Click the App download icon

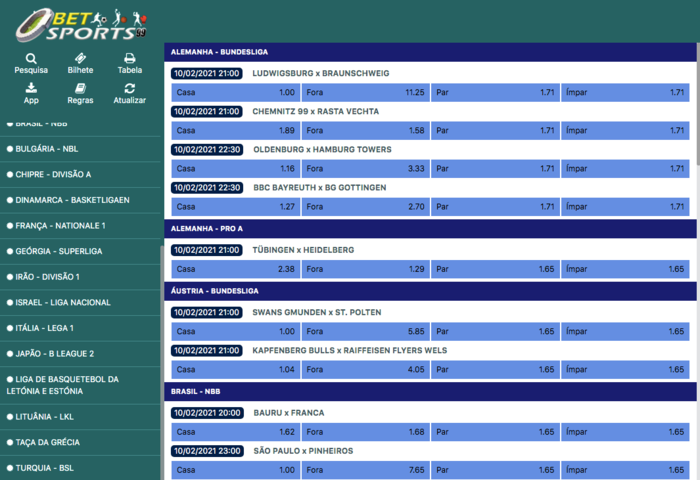[x=31, y=90]
